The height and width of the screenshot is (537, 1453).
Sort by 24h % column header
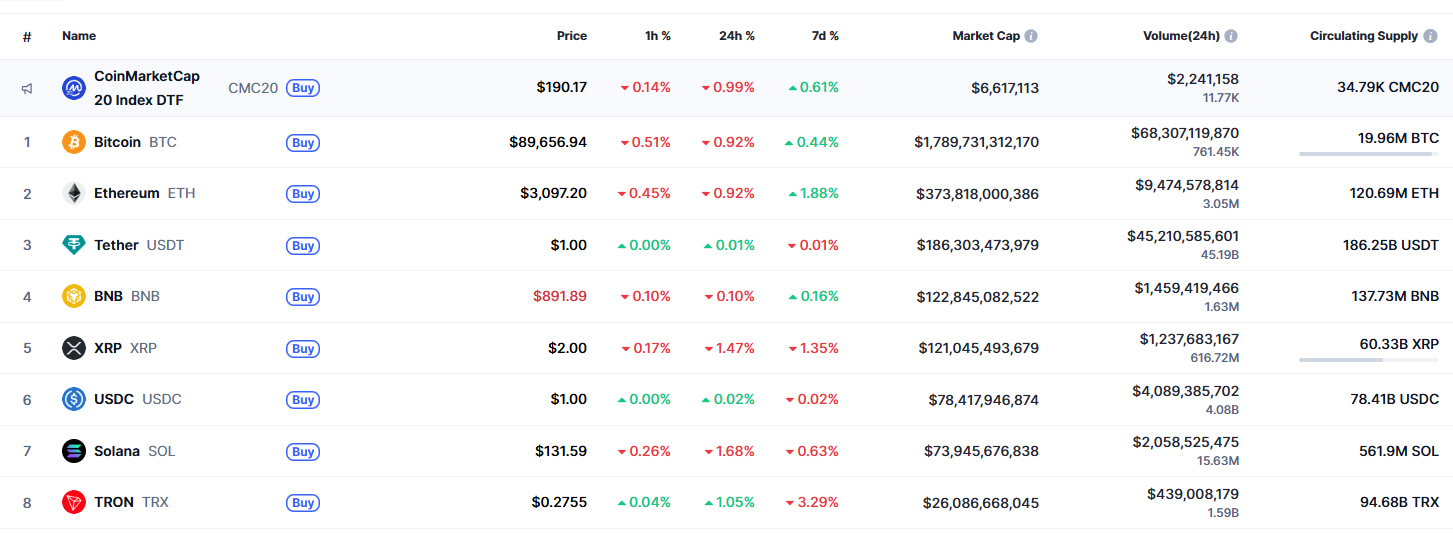(737, 36)
